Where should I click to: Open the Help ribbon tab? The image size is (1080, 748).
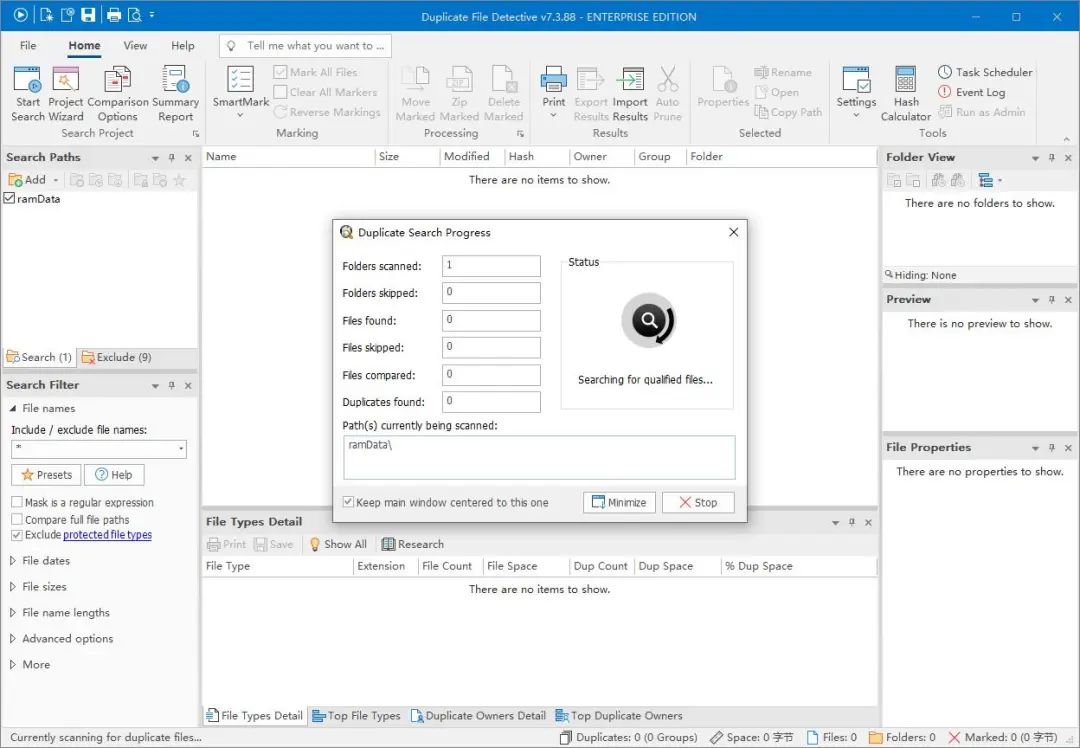(x=183, y=45)
